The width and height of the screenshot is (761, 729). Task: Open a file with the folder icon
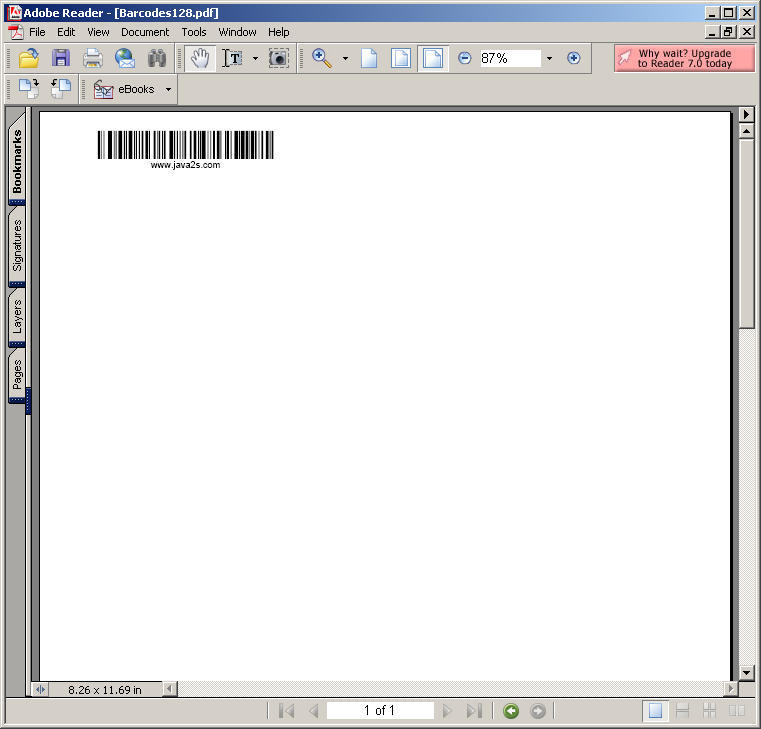pos(29,58)
